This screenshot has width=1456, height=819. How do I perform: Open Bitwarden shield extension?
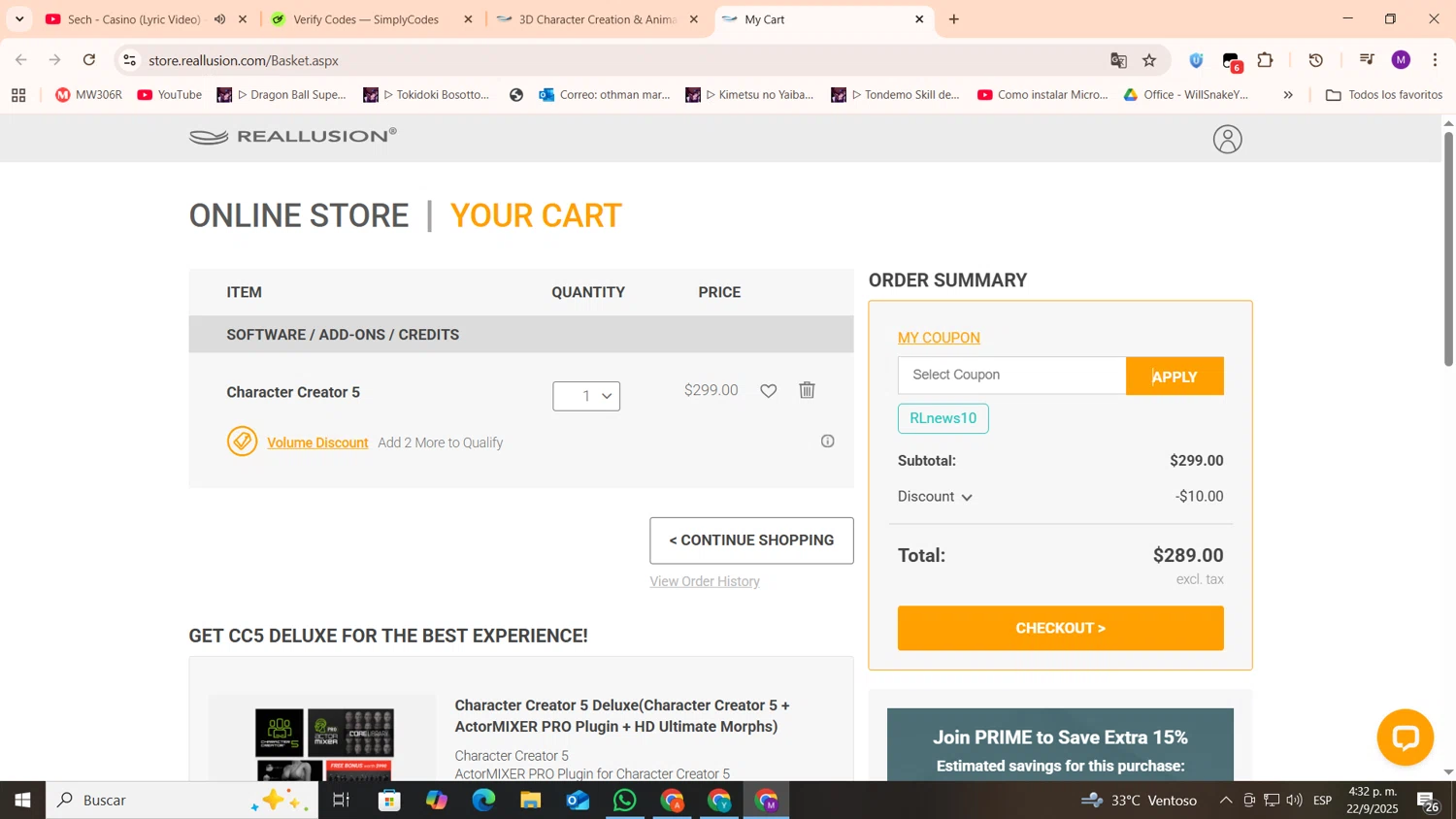[1196, 60]
